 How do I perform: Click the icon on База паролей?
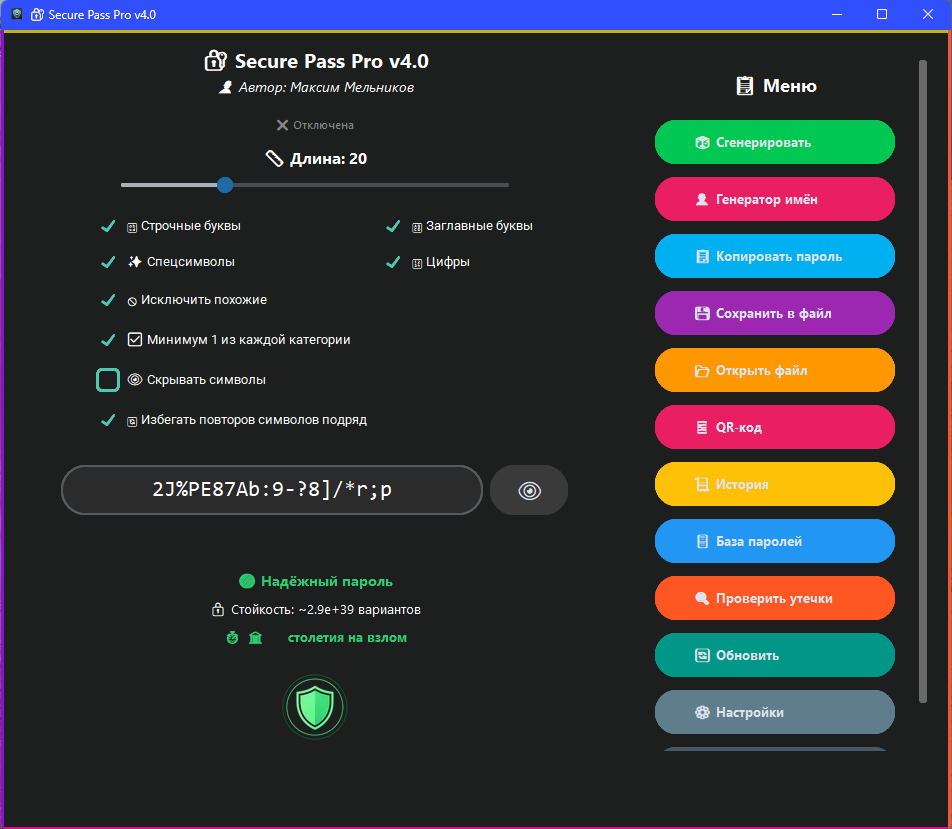click(702, 541)
